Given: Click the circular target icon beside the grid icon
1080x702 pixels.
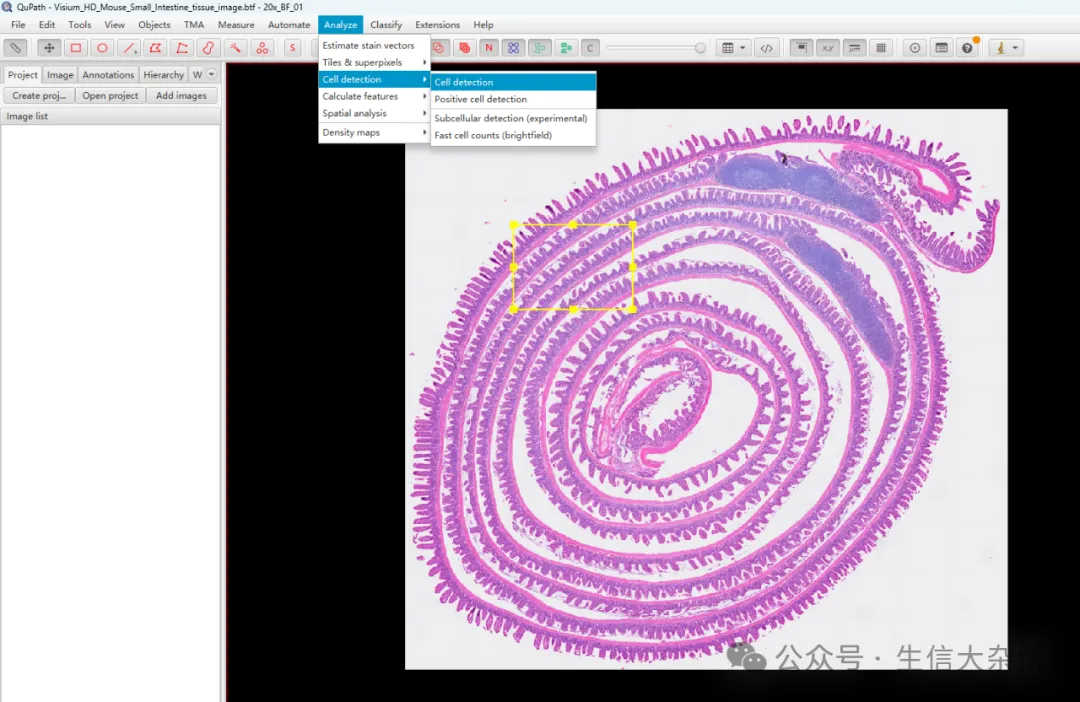Looking at the screenshot, I should pyautogui.click(x=914, y=48).
